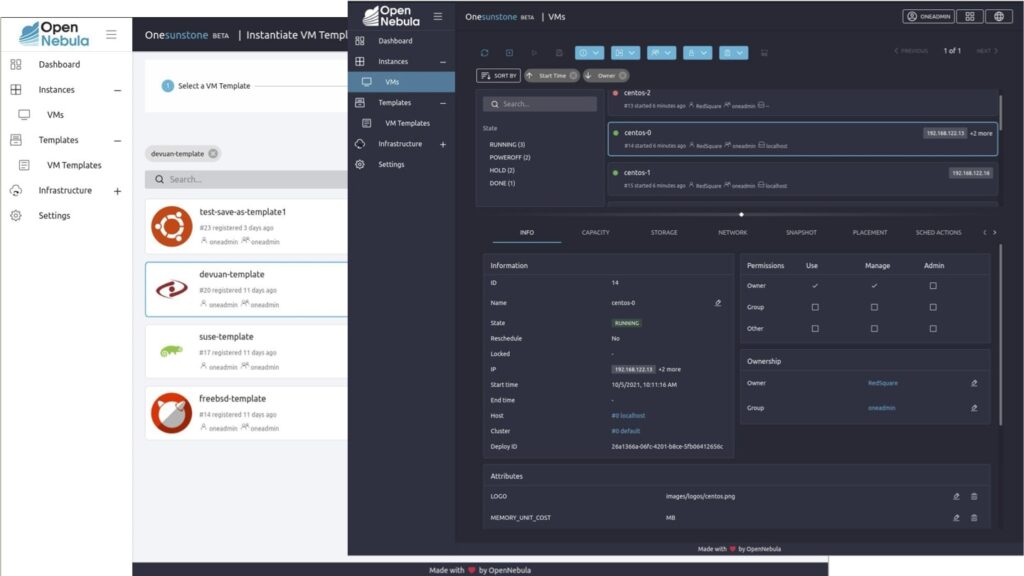1024x576 pixels.
Task: Switch to the Placement tab
Action: coord(870,232)
